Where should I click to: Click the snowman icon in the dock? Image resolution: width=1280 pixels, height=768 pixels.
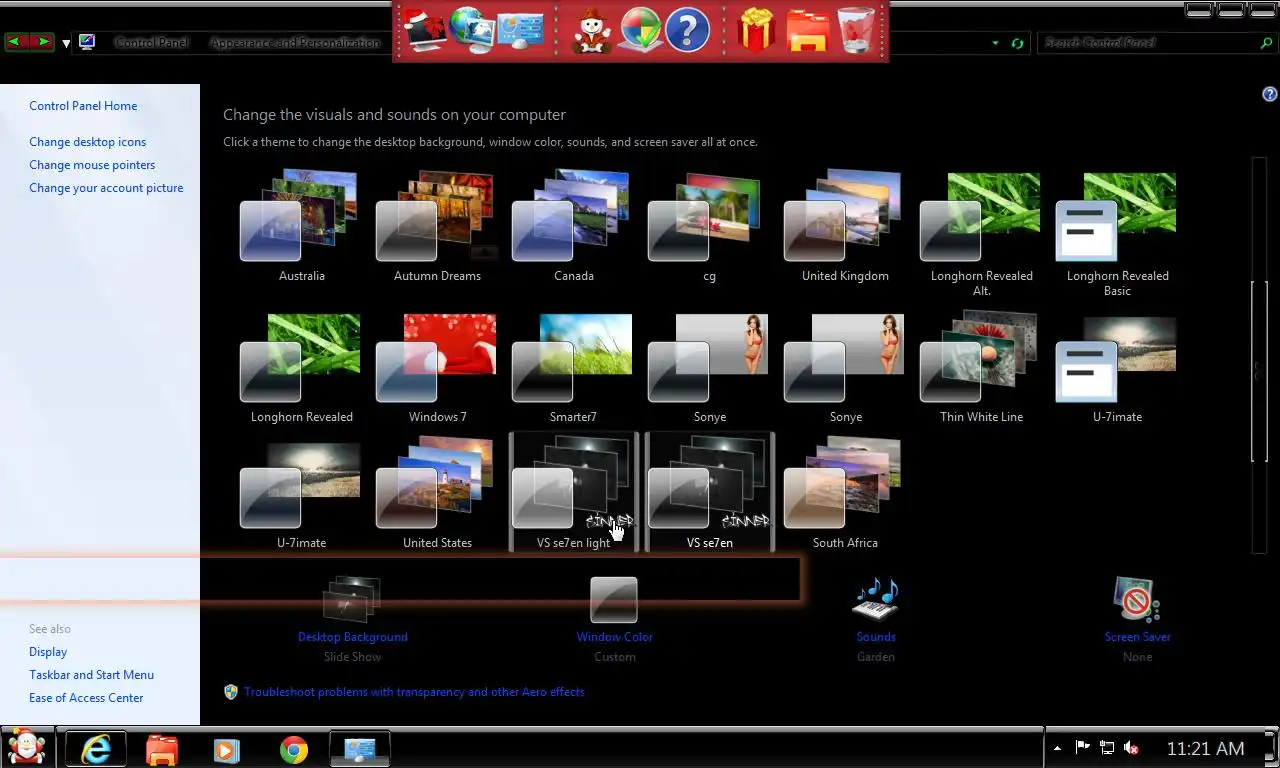tap(592, 31)
